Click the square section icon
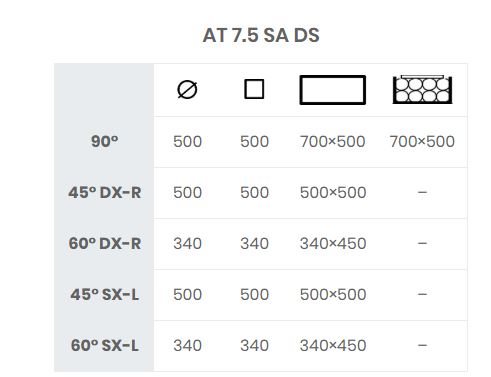The width and height of the screenshot is (491, 377). coord(254,89)
